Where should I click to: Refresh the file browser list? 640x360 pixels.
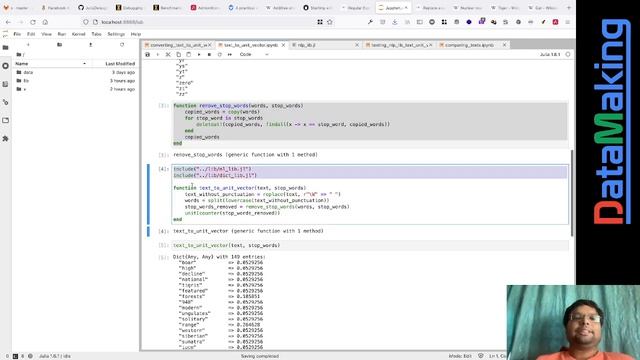pos(122,44)
